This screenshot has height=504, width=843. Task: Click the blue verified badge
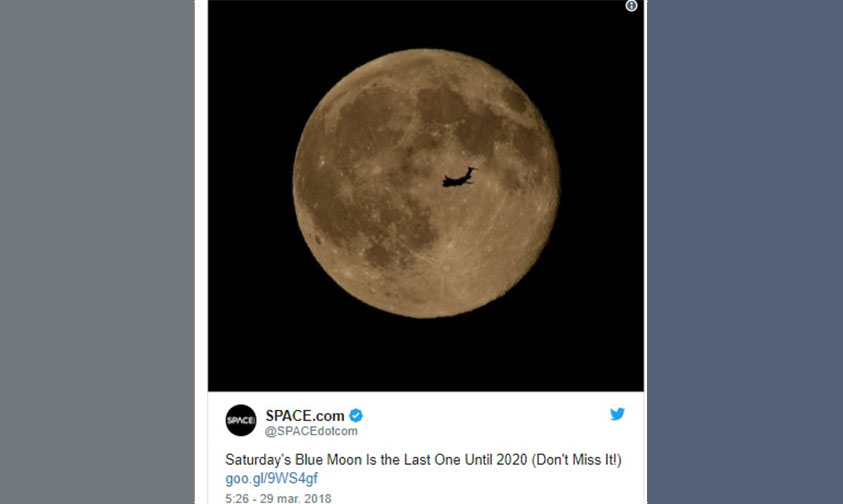pos(356,415)
